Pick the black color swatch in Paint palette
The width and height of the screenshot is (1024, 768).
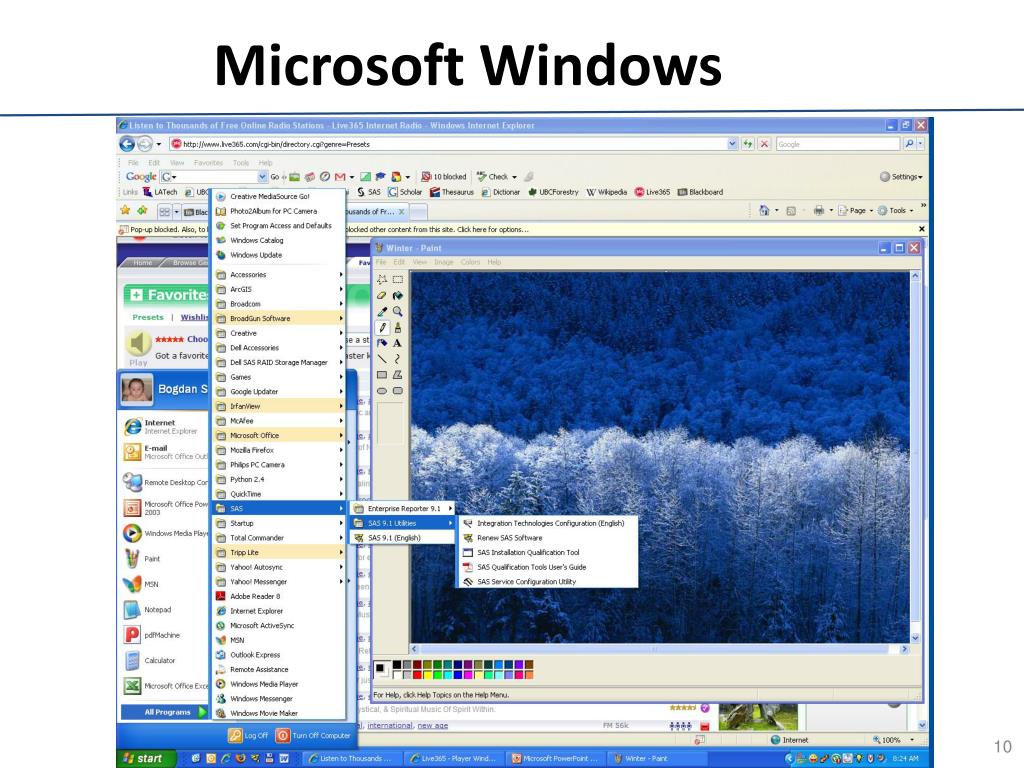tap(396, 665)
